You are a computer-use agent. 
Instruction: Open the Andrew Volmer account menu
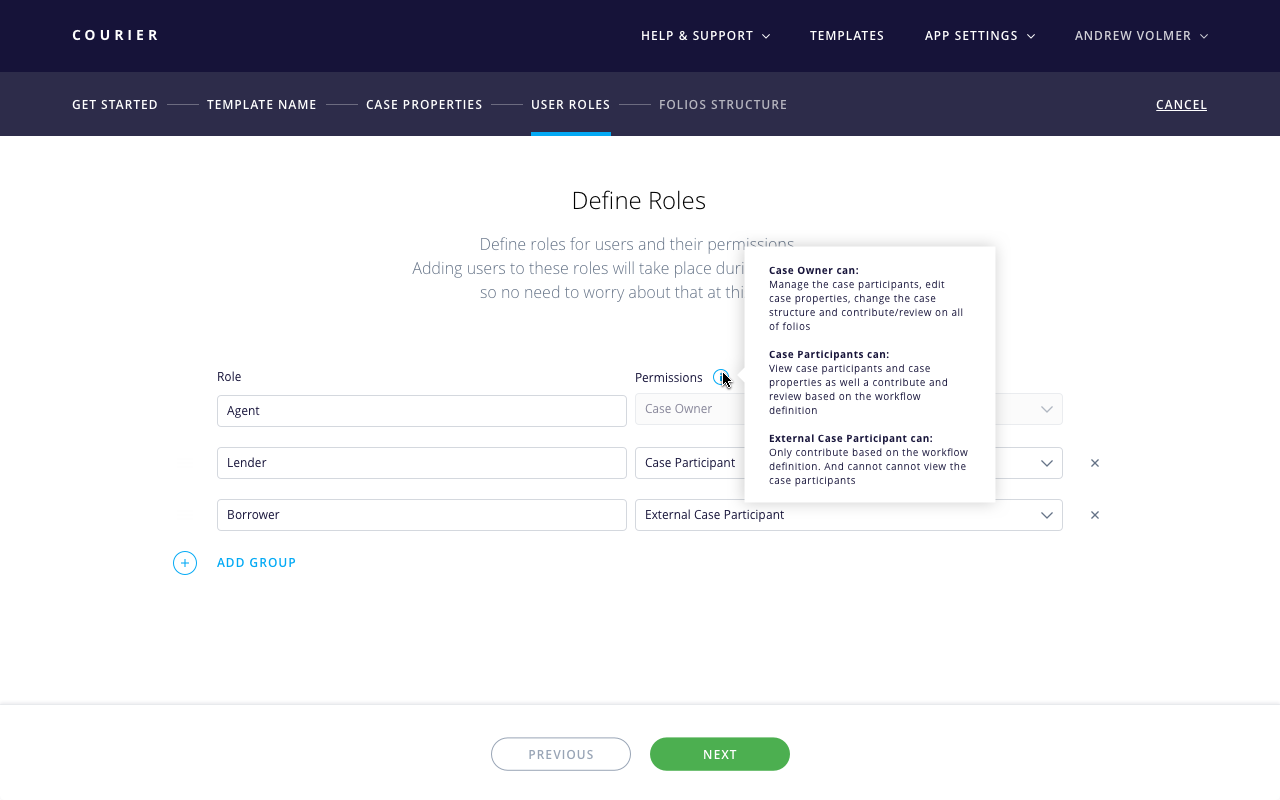pos(1141,36)
